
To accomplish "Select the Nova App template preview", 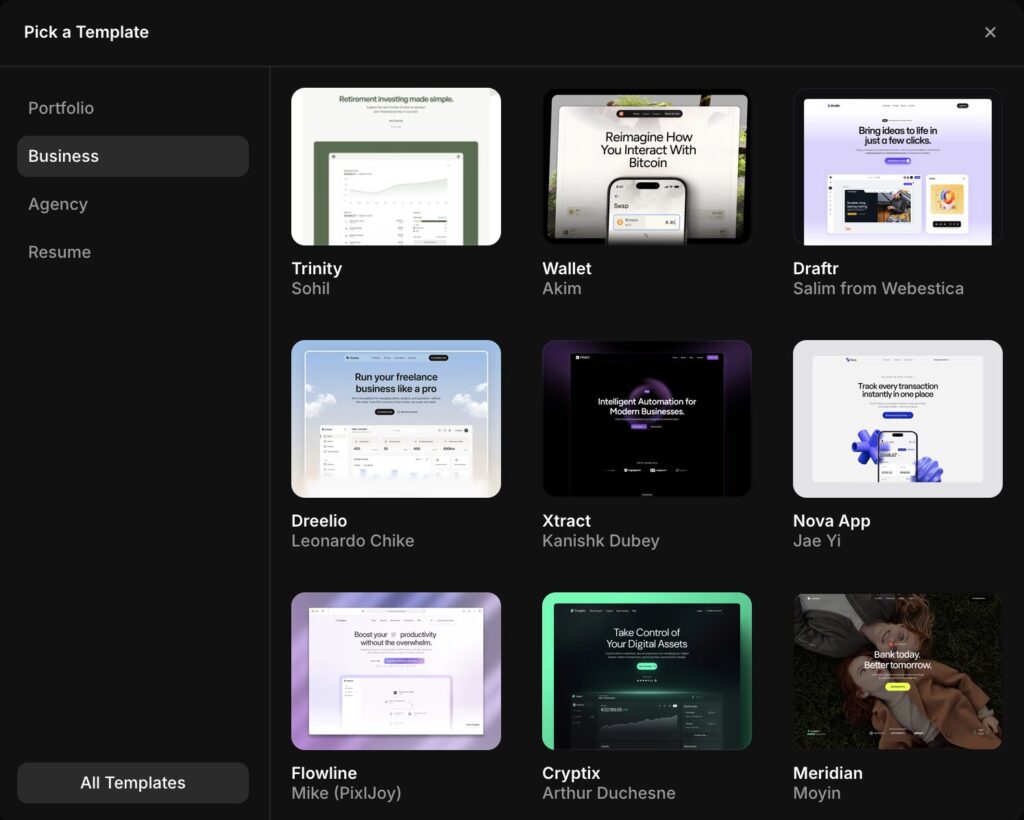I will [897, 419].
